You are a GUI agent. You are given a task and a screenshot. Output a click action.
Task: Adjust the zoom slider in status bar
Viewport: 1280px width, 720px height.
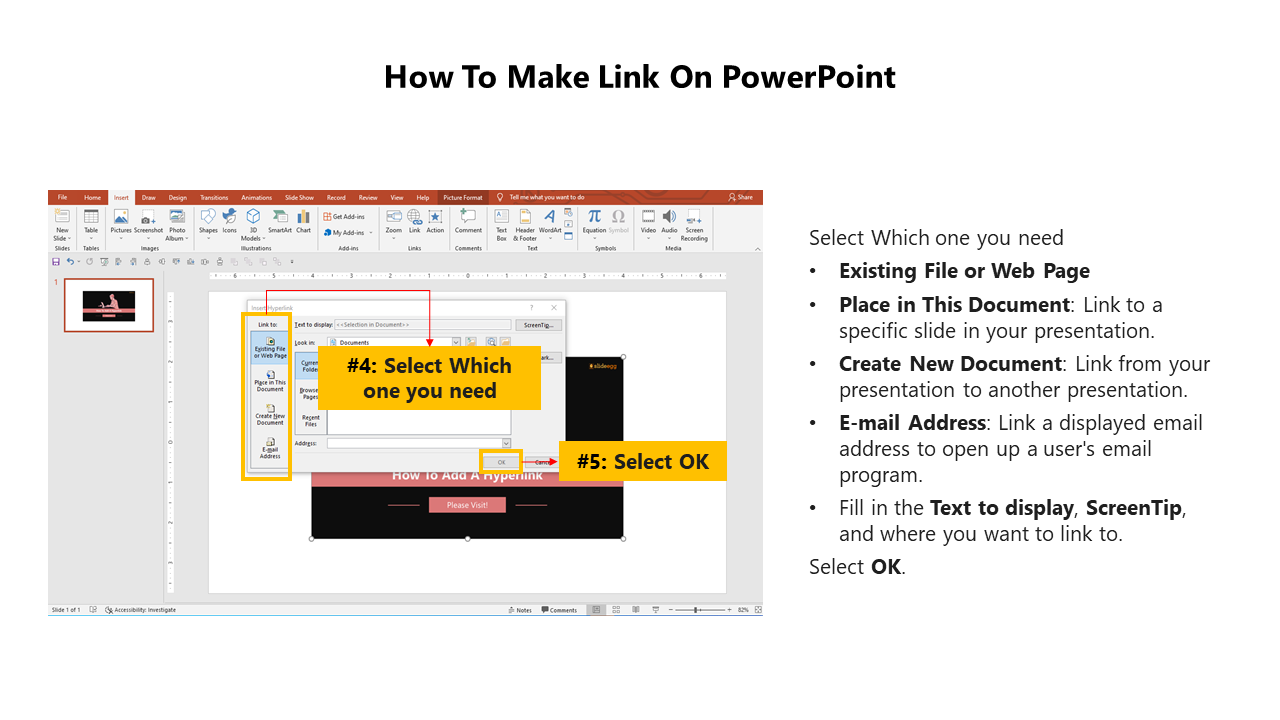[697, 610]
